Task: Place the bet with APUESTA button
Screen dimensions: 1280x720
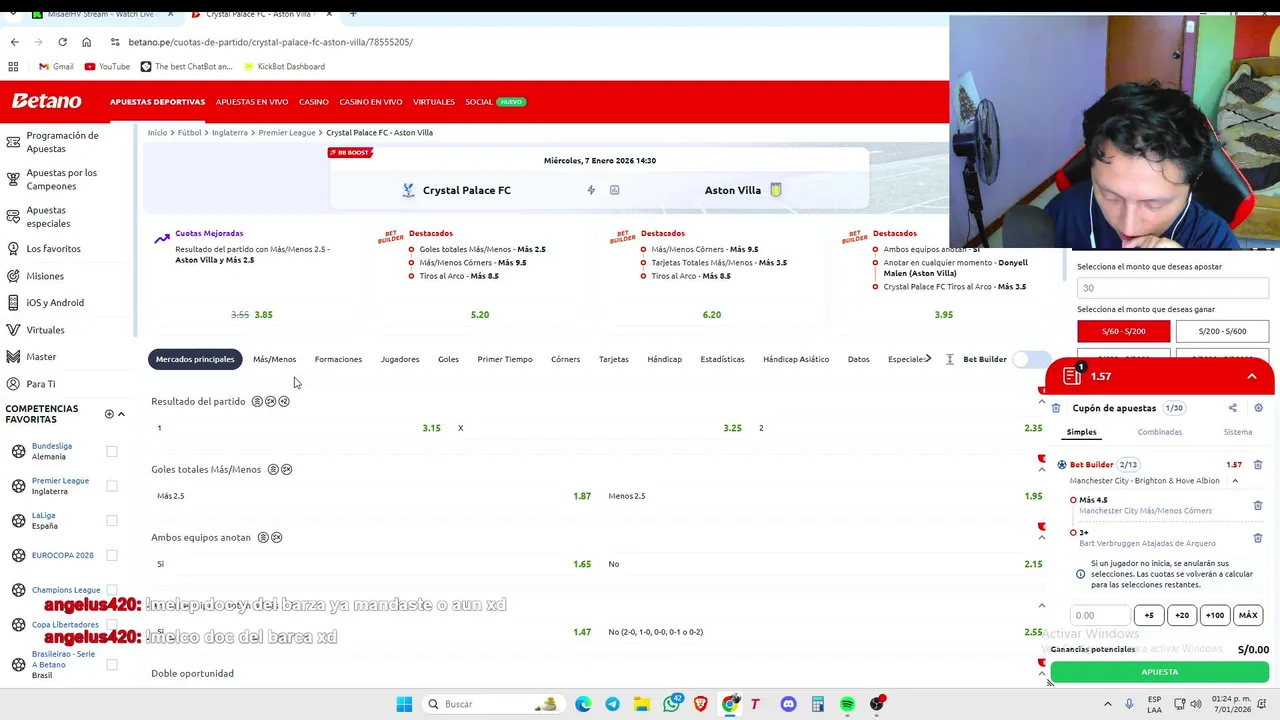Action: (x=1159, y=672)
